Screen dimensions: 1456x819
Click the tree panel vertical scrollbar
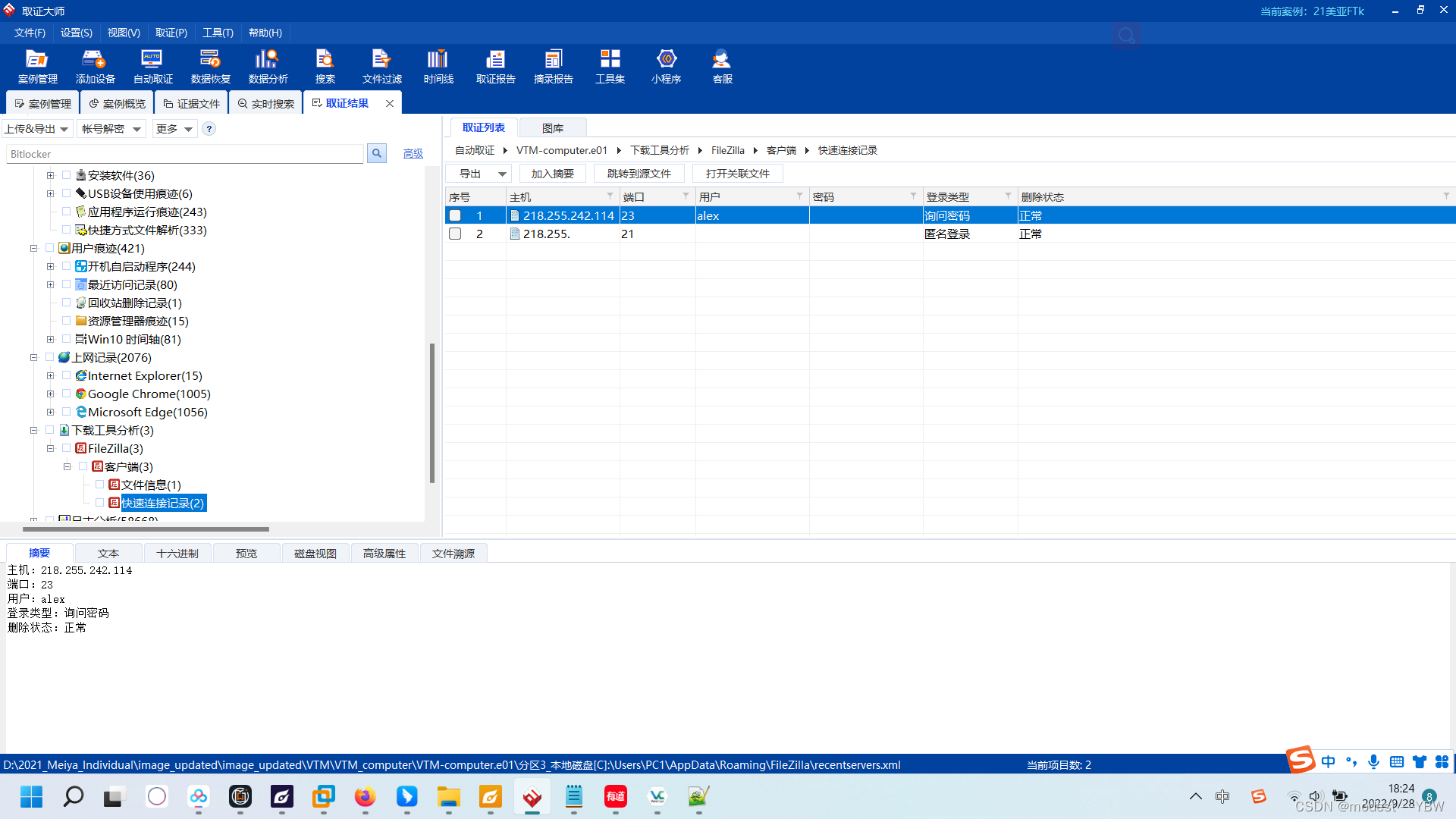click(432, 413)
